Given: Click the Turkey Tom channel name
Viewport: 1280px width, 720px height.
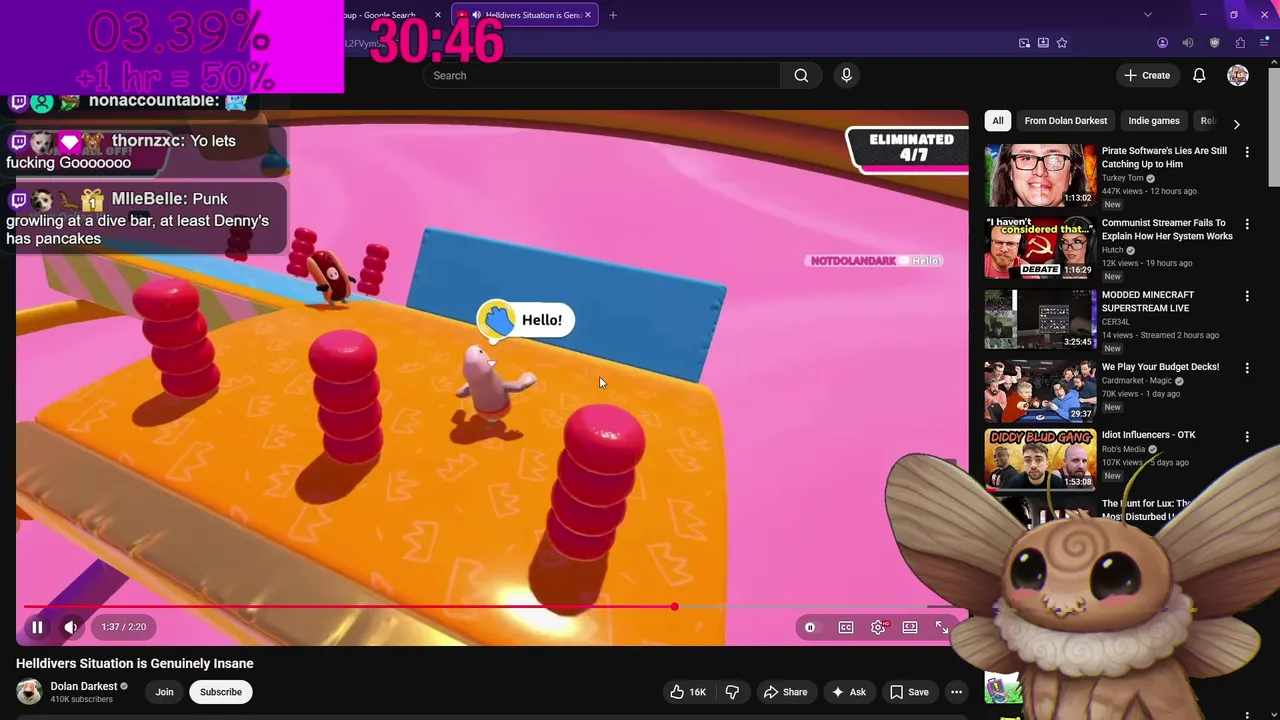Looking at the screenshot, I should [x=1123, y=178].
